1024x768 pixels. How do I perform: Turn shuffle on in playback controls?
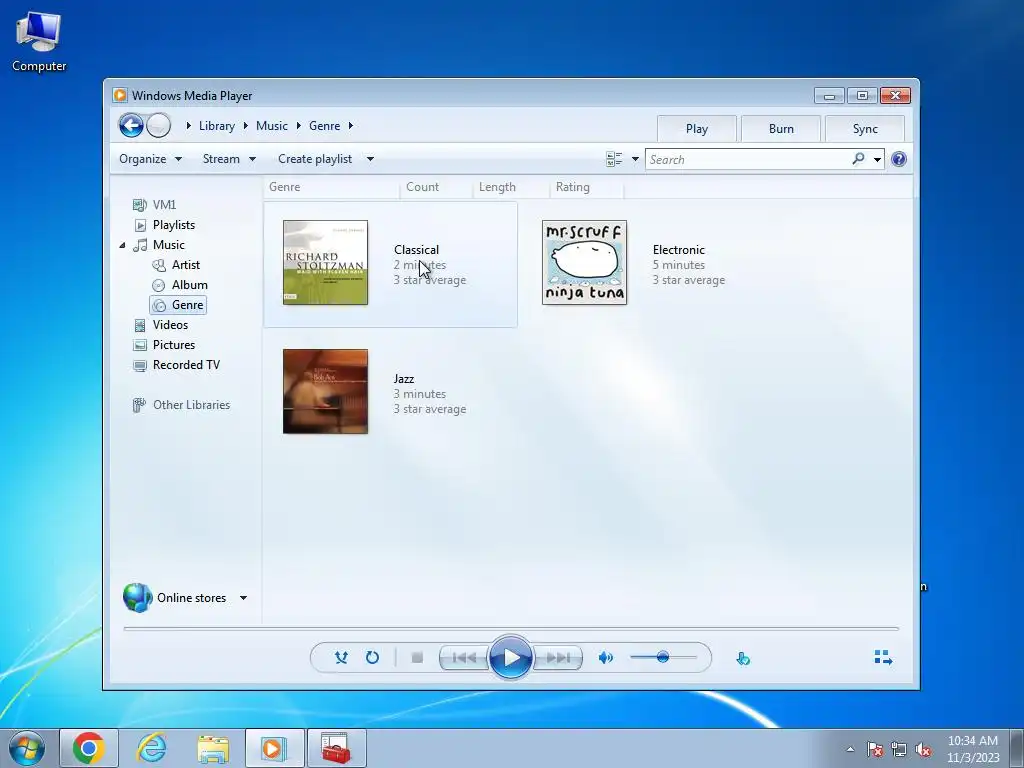coord(341,658)
